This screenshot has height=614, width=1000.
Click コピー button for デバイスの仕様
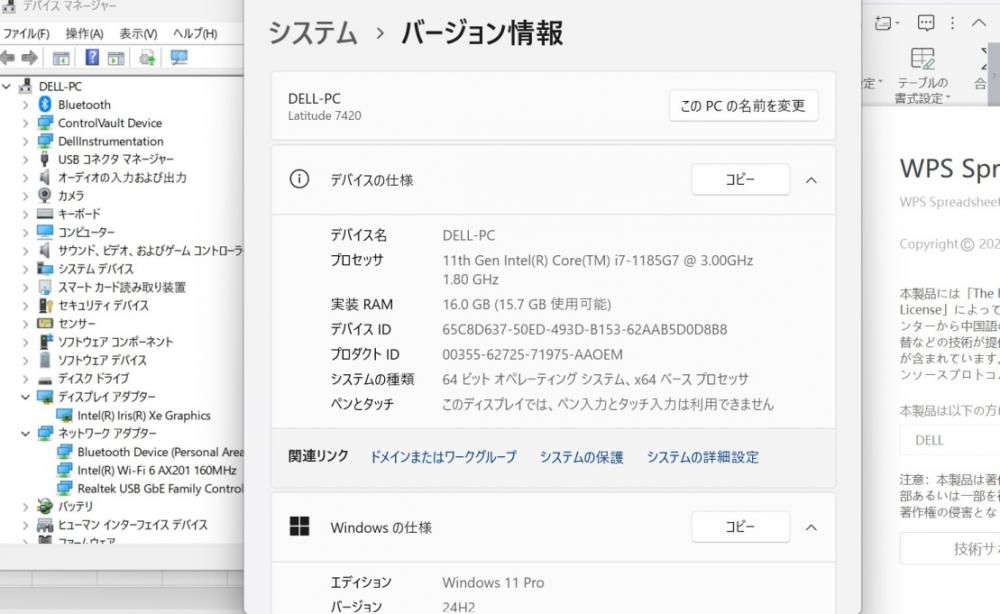(x=740, y=179)
